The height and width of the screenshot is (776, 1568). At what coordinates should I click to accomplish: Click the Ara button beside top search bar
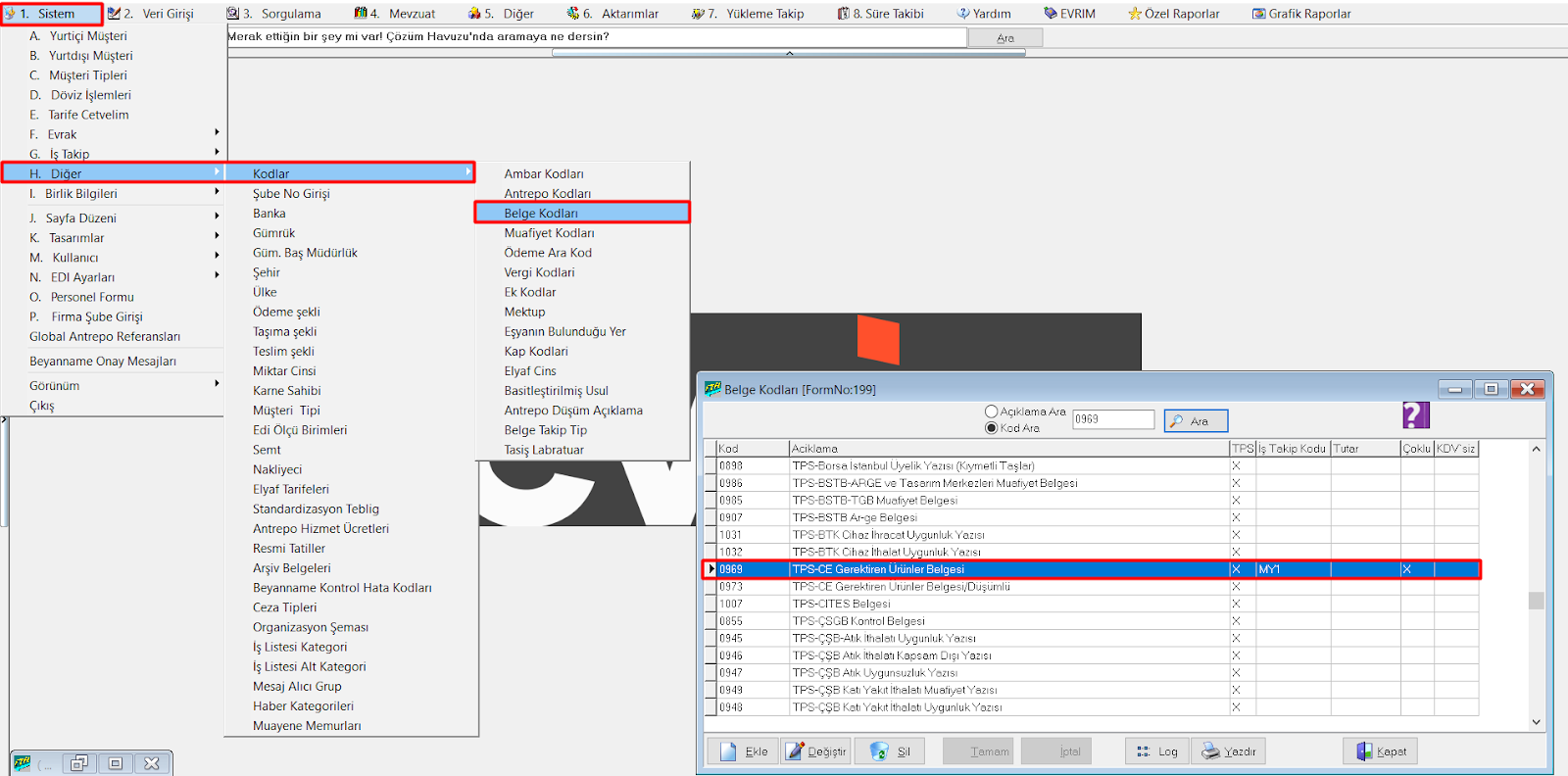click(x=1004, y=38)
